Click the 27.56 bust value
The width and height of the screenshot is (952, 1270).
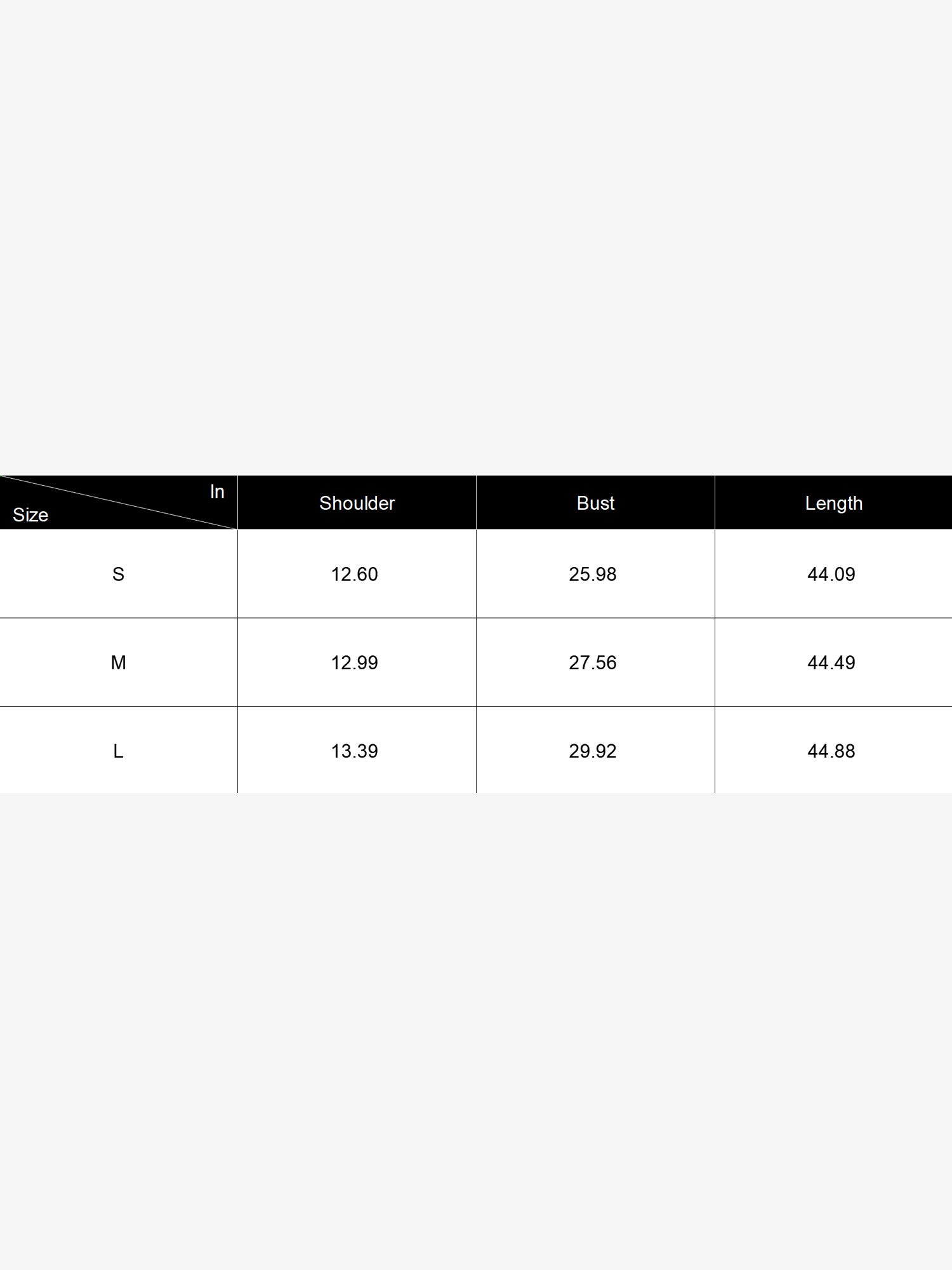pos(593,662)
